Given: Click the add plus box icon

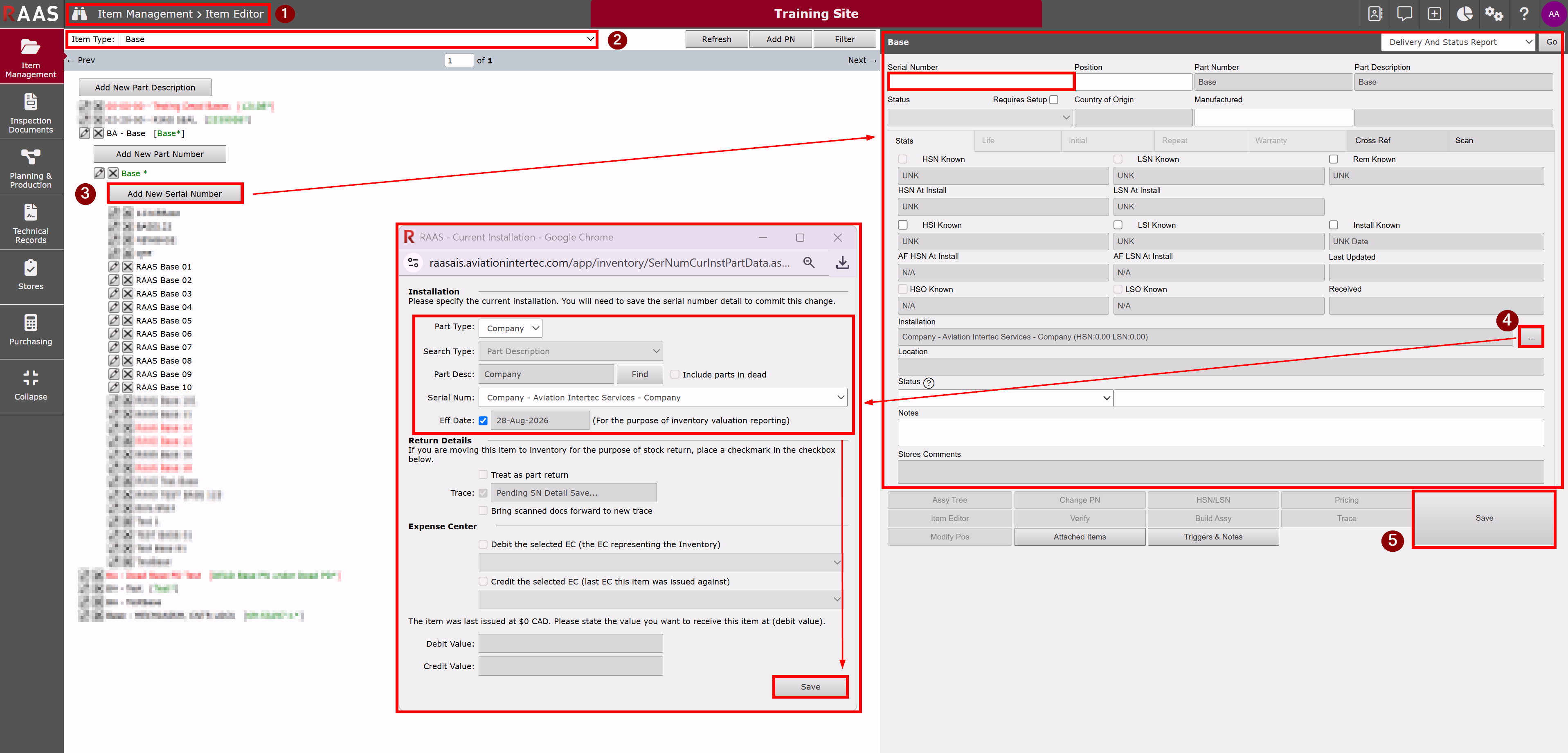Looking at the screenshot, I should click(x=1435, y=13).
